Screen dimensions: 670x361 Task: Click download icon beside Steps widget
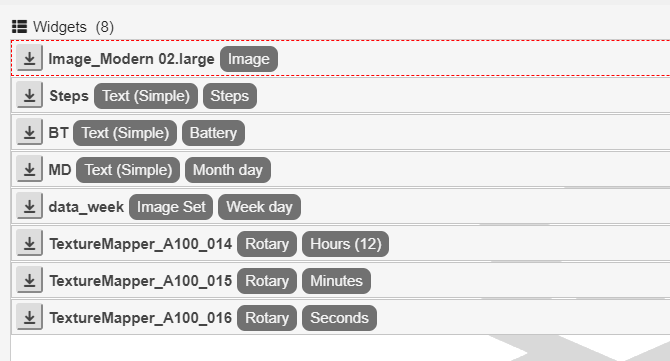[29, 95]
